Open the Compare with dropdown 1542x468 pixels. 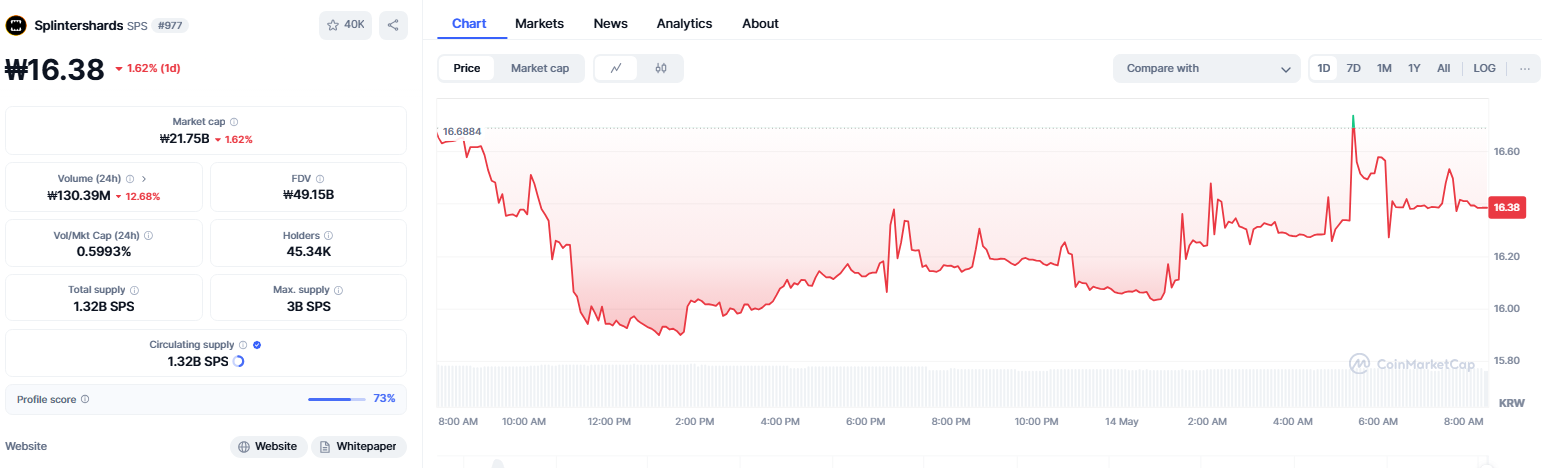tap(1207, 68)
